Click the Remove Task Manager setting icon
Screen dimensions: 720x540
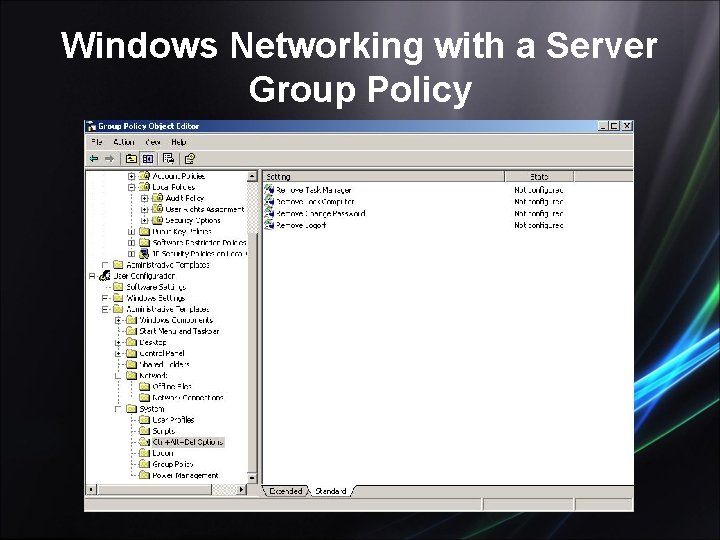(x=269, y=189)
